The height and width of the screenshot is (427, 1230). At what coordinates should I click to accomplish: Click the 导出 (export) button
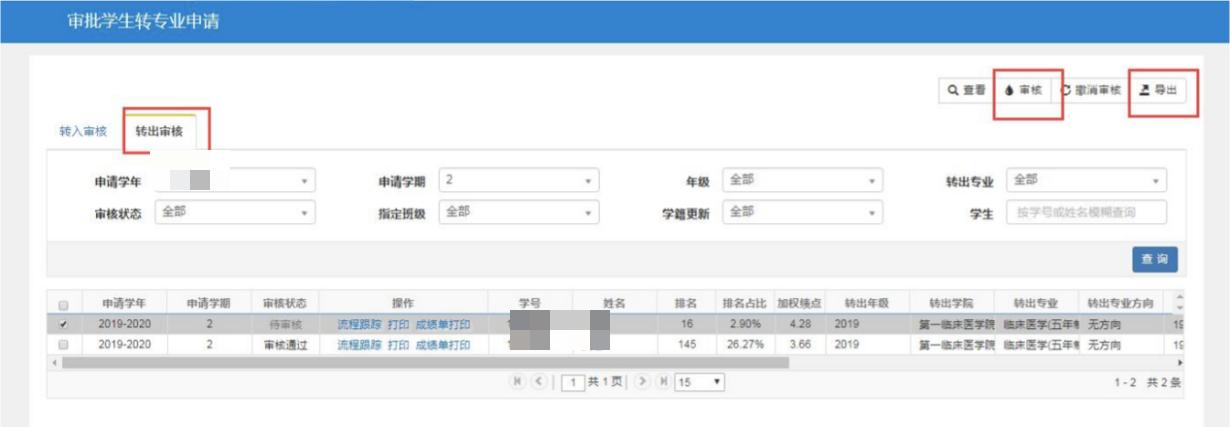(x=1158, y=90)
